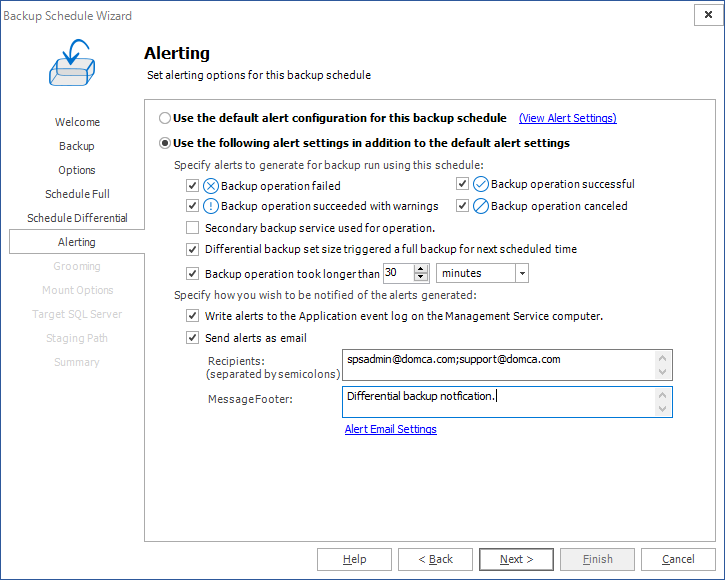Go to the Schedule Full step
Screen dimensions: 725x580
click(x=77, y=194)
